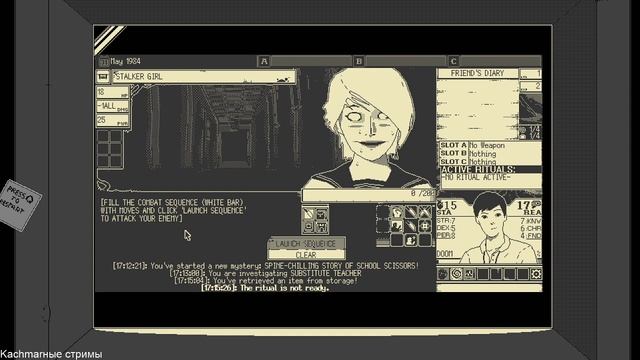640x360 pixels.
Task: Click the 'May 1984' date text
Action: [126, 61]
